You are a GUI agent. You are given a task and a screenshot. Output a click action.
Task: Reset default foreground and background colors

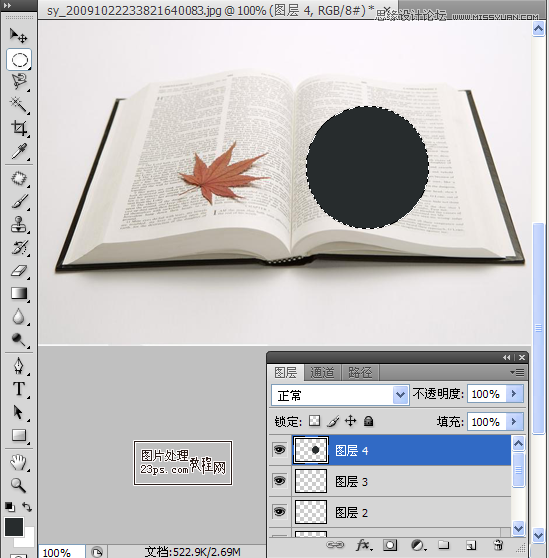point(10,506)
